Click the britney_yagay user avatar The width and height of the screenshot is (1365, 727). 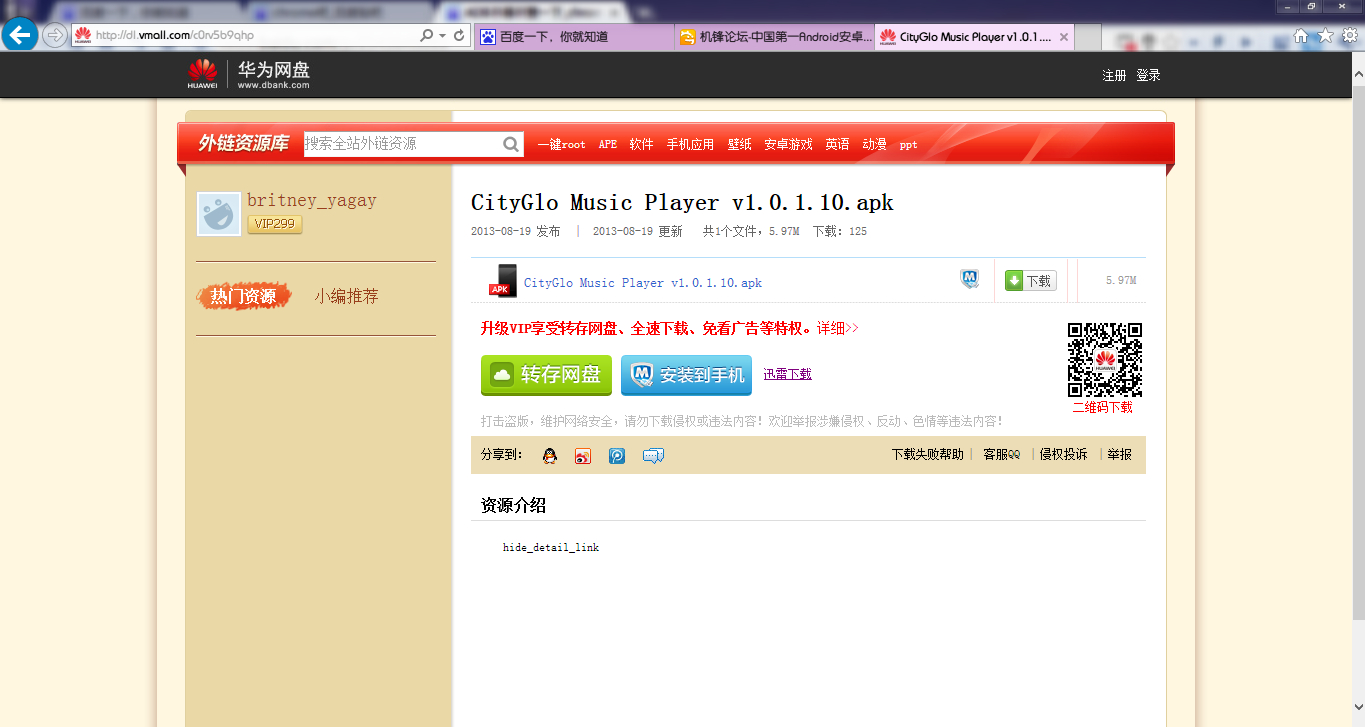[219, 214]
